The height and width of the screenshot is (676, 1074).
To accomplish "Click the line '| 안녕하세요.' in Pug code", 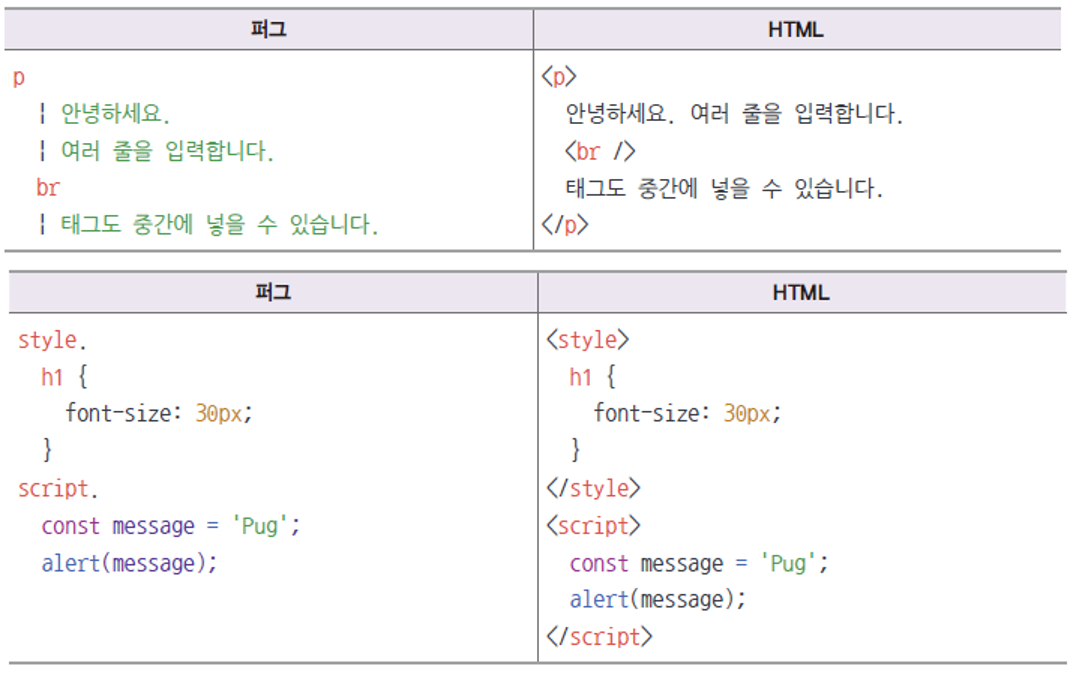I will coord(105,114).
